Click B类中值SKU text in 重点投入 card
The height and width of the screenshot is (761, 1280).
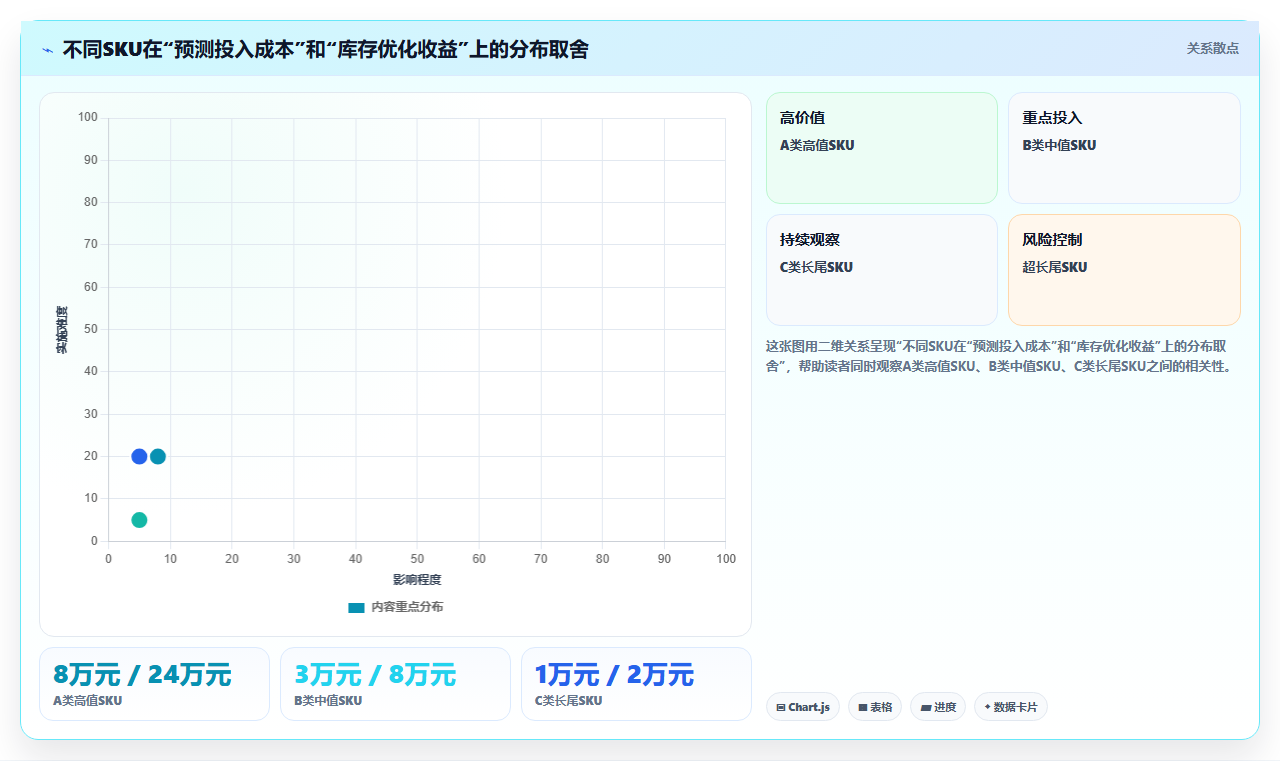[1059, 145]
